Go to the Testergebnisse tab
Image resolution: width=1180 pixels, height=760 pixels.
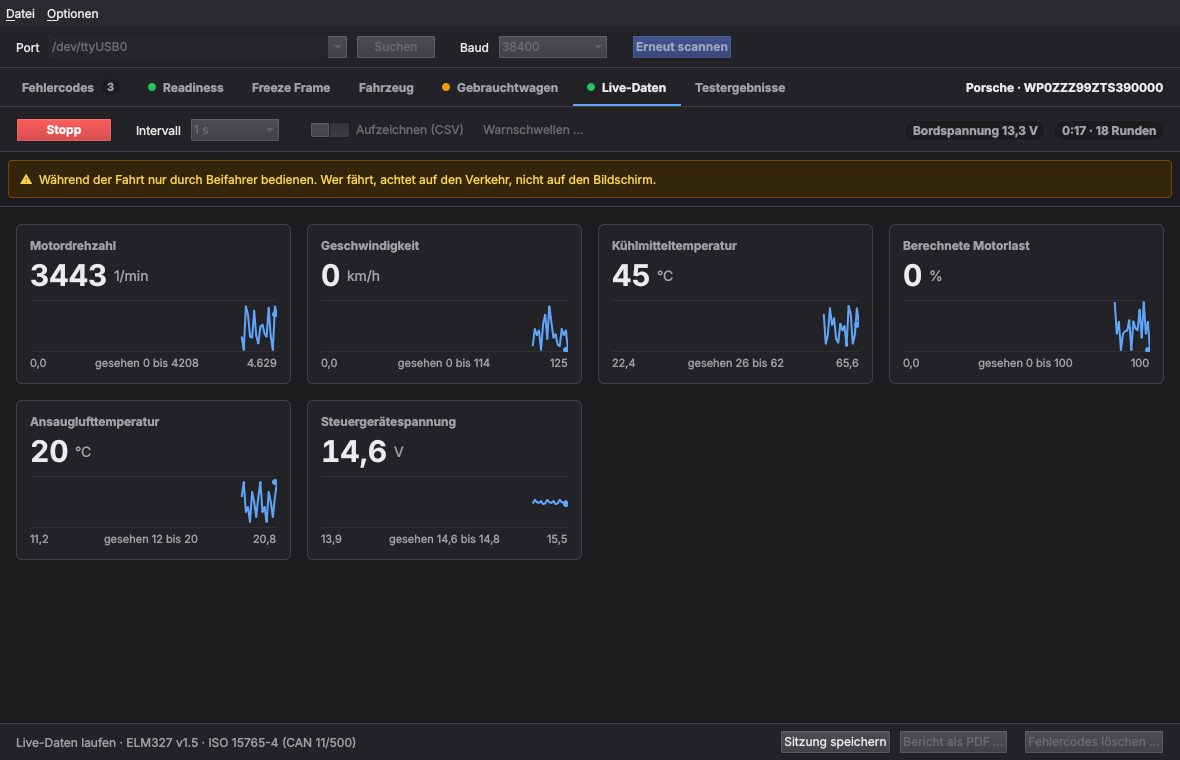coord(740,87)
